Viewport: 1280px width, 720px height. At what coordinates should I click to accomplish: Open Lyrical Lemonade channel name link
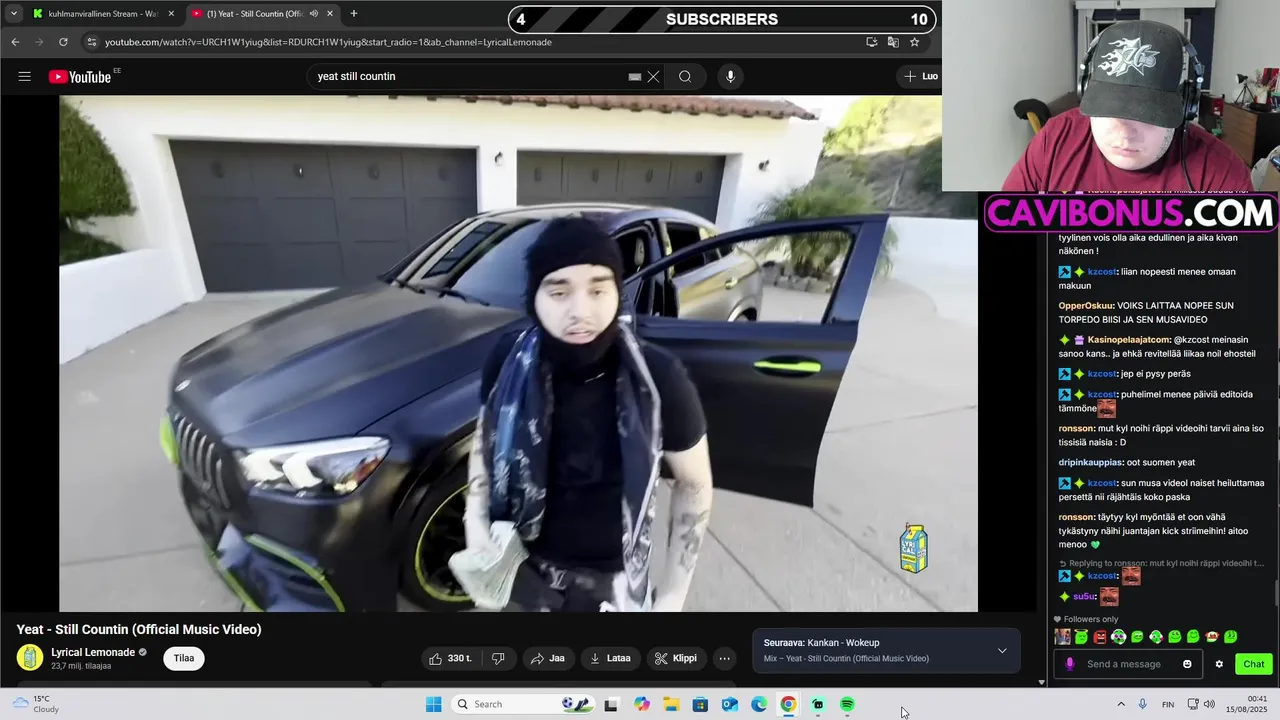93,652
